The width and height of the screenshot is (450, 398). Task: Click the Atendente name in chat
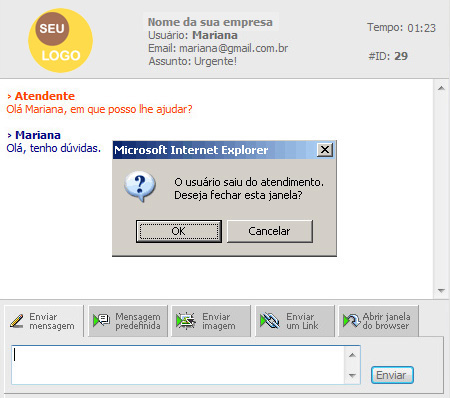45,96
